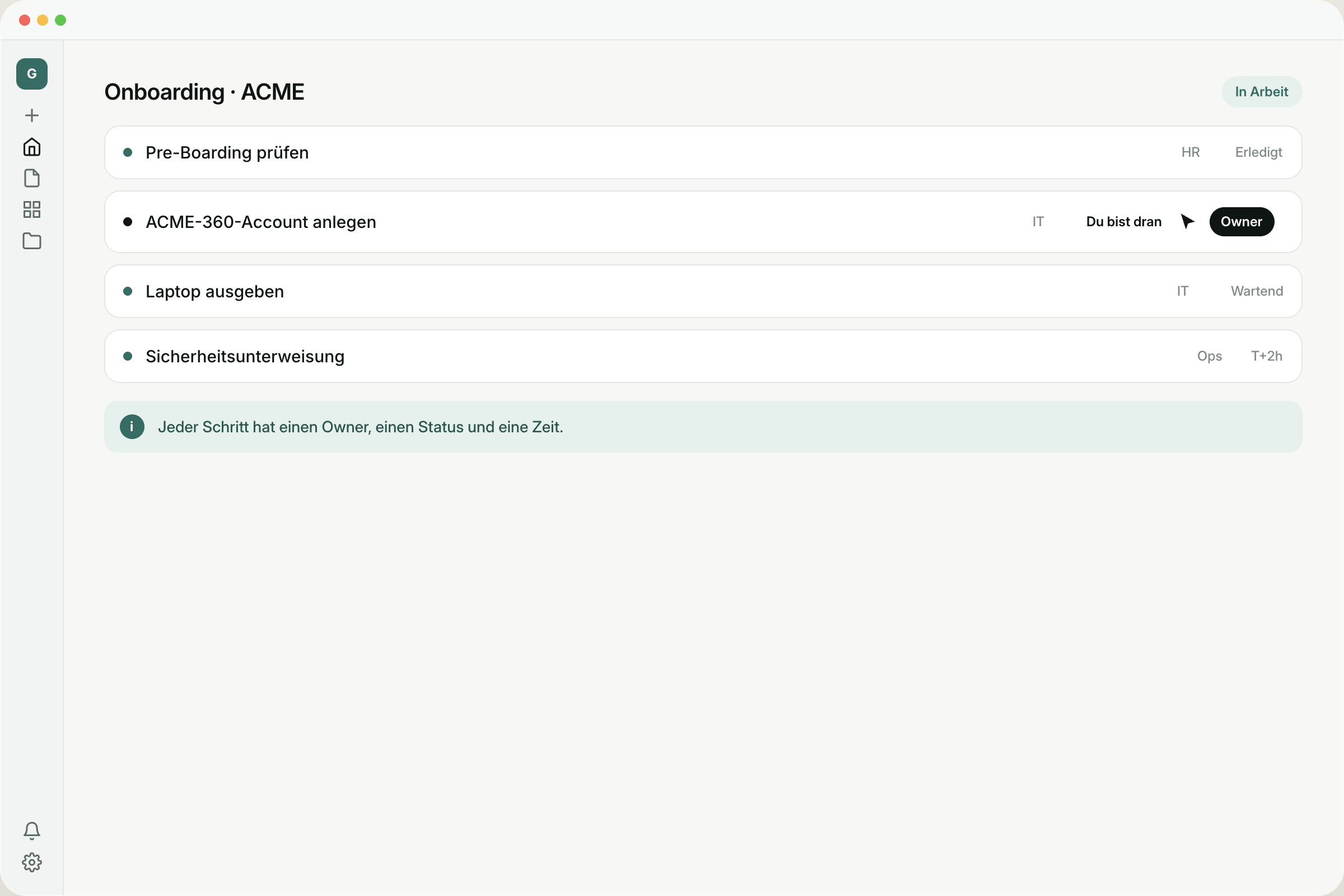Click the info icon in the hint banner

pyautogui.click(x=132, y=427)
